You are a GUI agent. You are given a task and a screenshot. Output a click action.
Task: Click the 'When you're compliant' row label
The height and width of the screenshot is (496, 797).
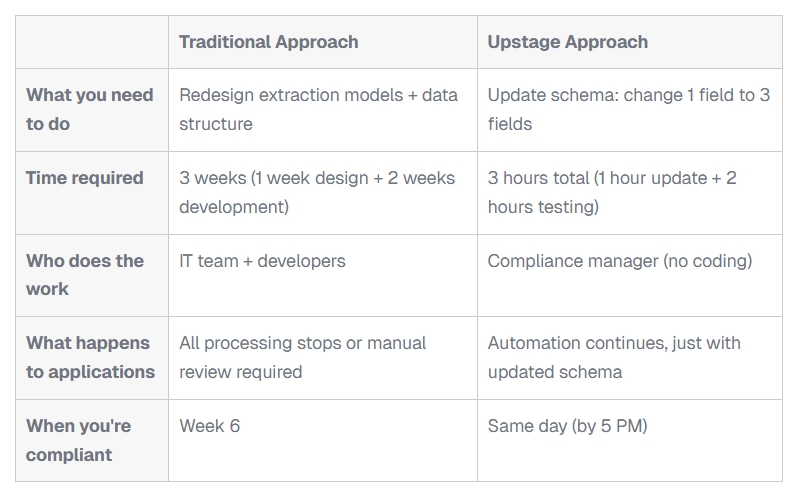[x=78, y=440]
